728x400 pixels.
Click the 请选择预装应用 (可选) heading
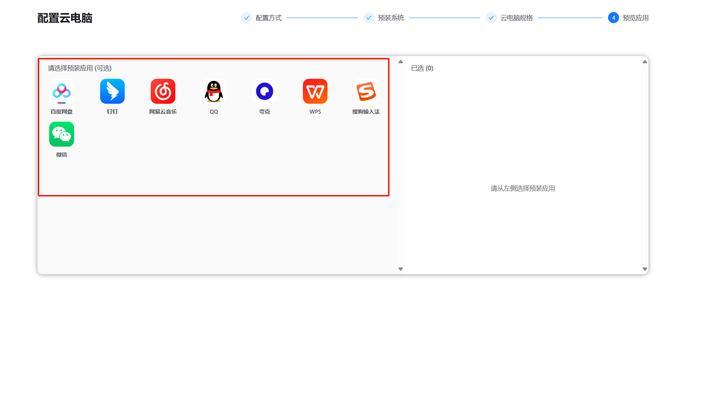(x=79, y=68)
